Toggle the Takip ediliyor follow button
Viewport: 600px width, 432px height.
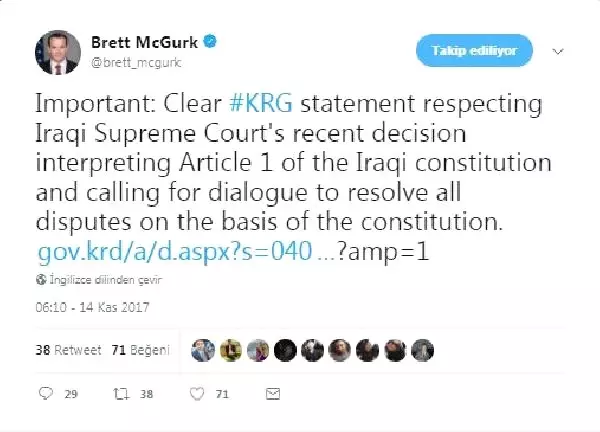(474, 51)
